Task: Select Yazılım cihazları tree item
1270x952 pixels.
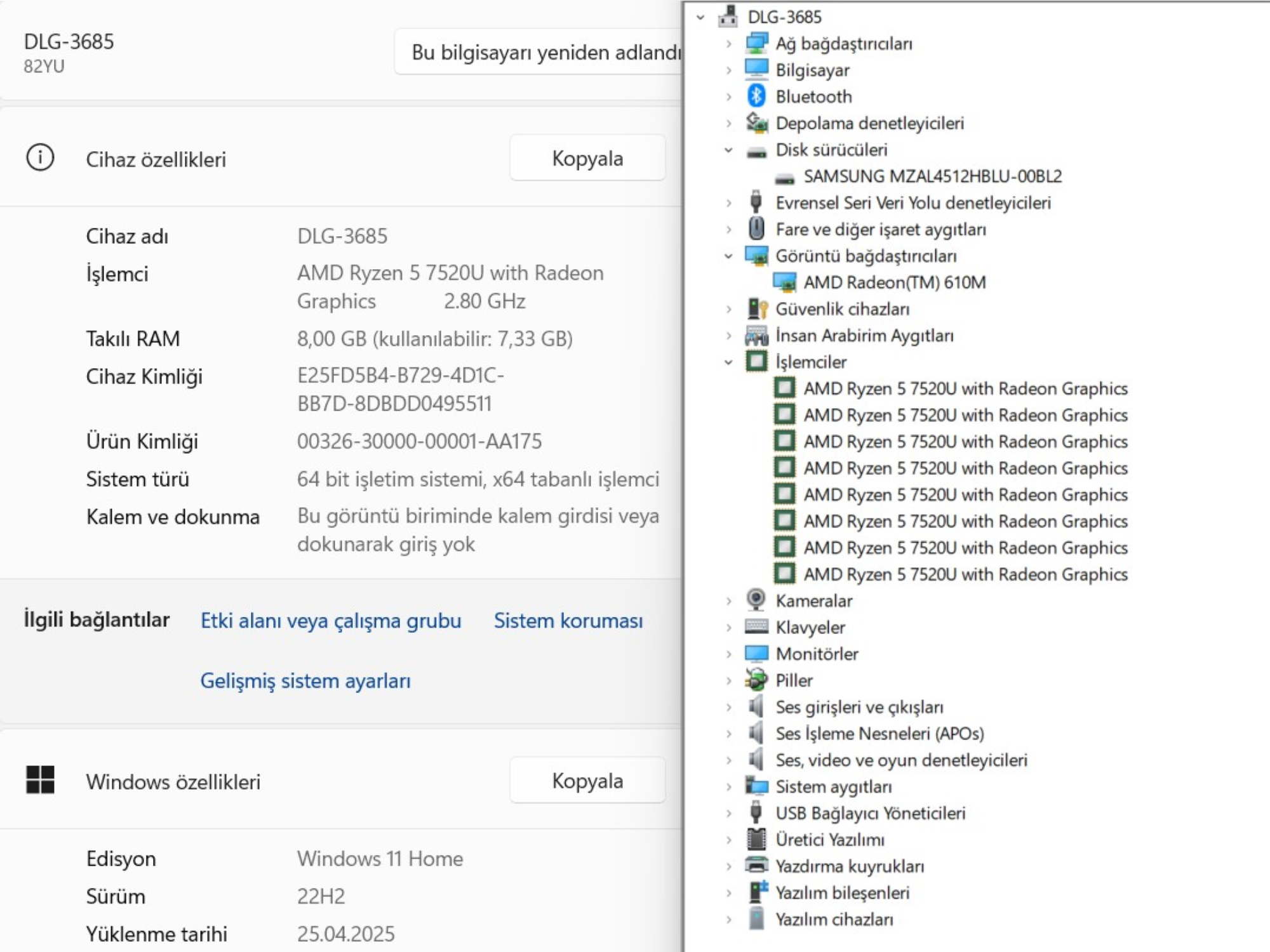Action: [x=834, y=919]
